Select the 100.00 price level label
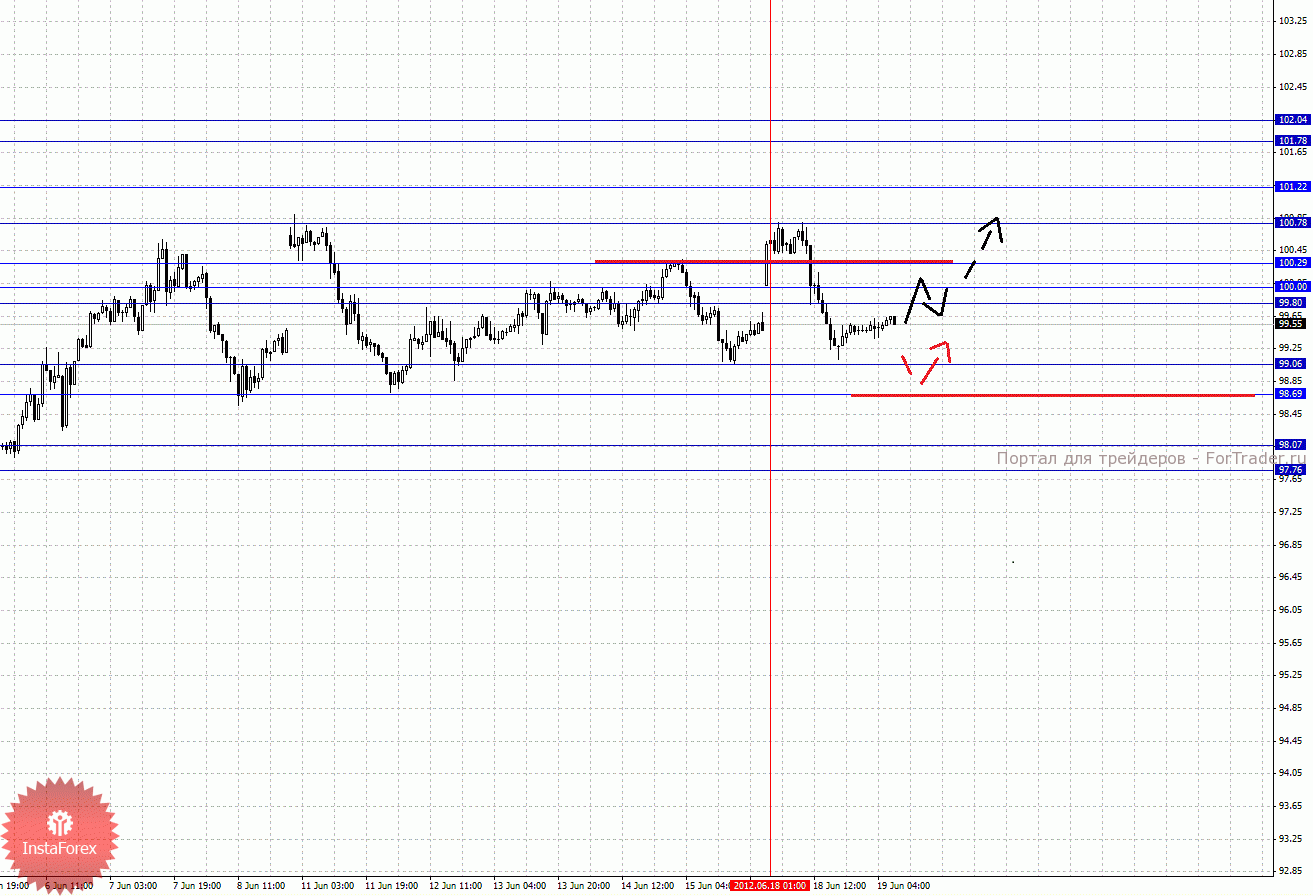This screenshot has height=896, width=1313. coord(1294,287)
